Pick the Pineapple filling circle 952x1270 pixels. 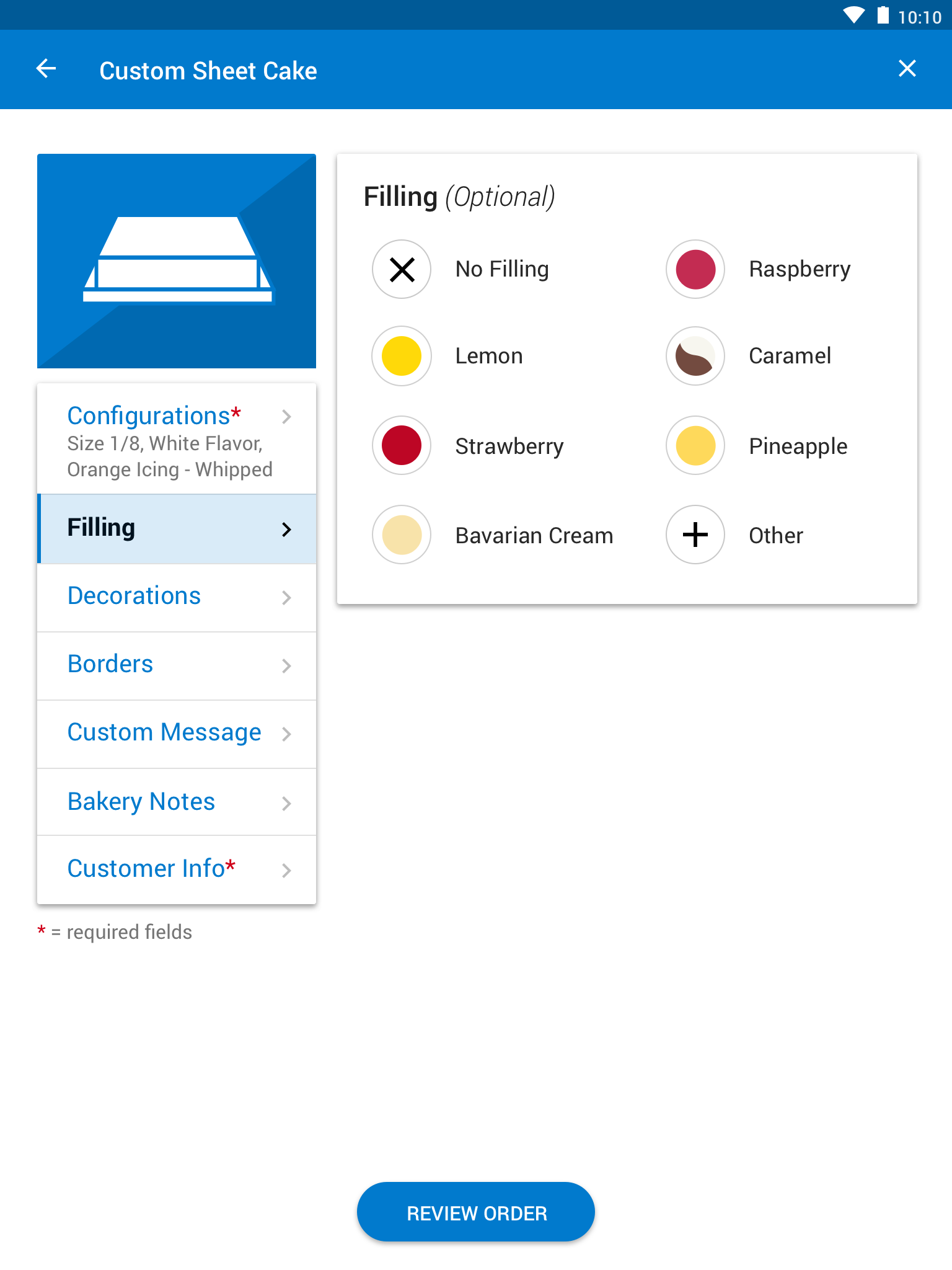[x=695, y=445]
